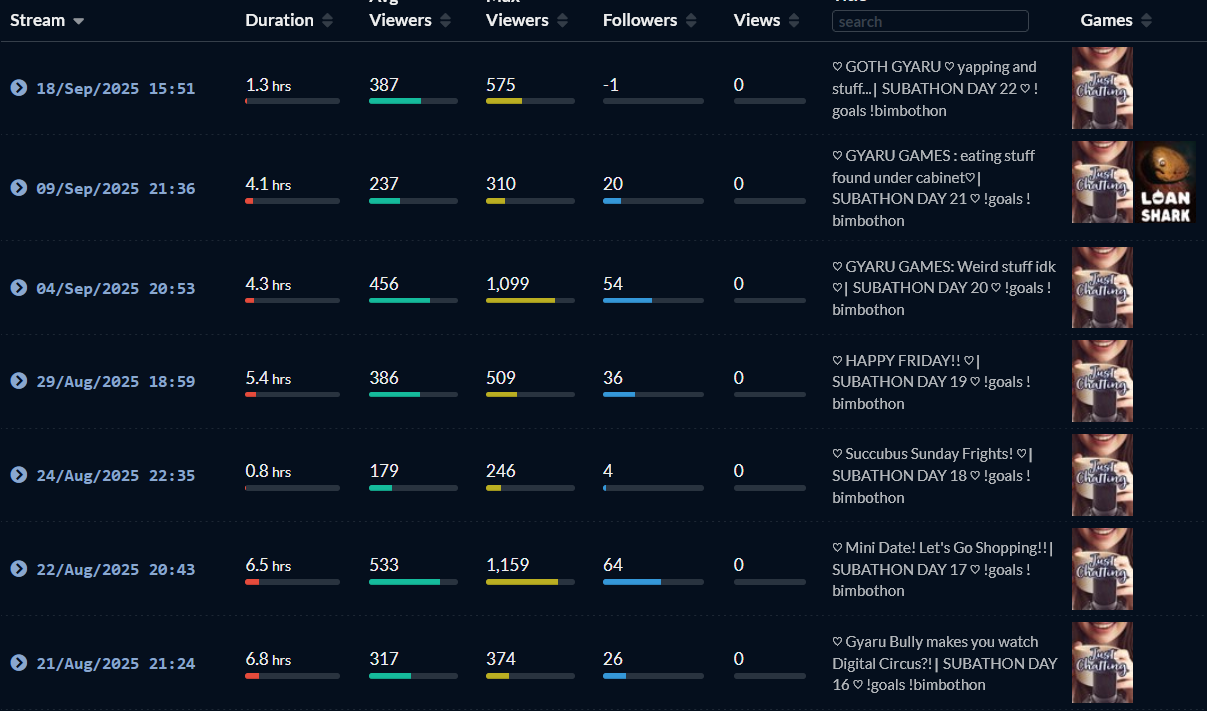Click the 1.3 hrs duration value

[x=268, y=85]
